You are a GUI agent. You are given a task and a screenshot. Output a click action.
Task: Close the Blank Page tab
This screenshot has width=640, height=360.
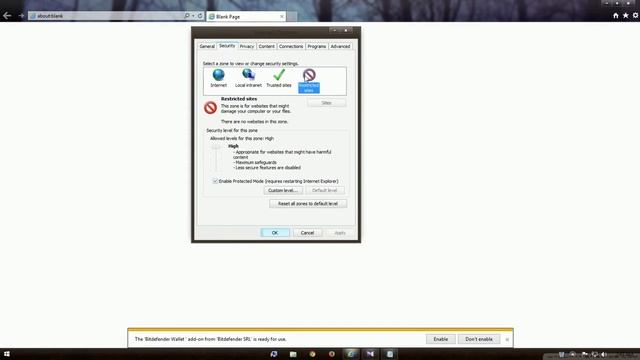point(282,16)
